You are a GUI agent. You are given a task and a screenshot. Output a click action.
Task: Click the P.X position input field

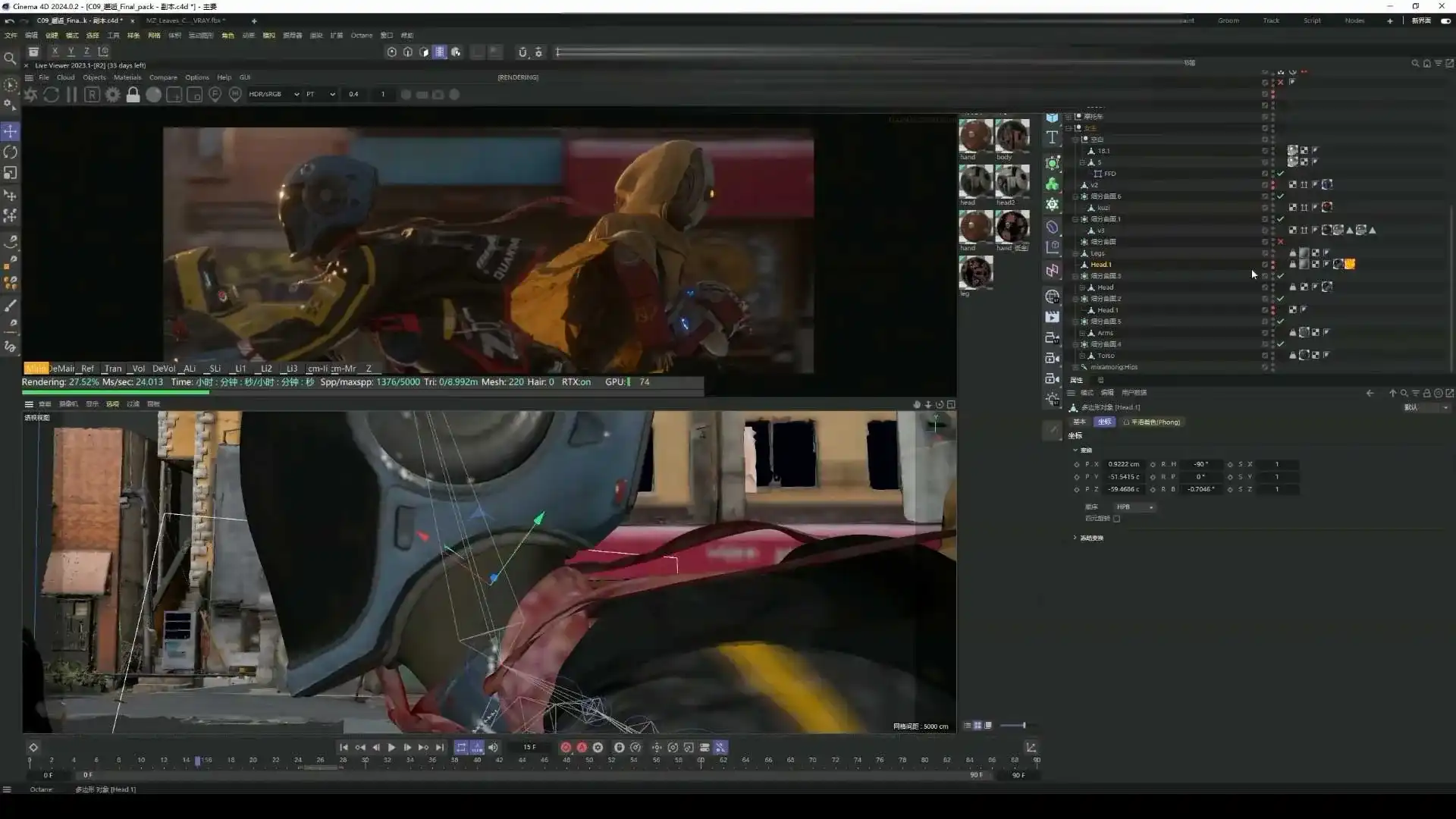[x=1123, y=464]
